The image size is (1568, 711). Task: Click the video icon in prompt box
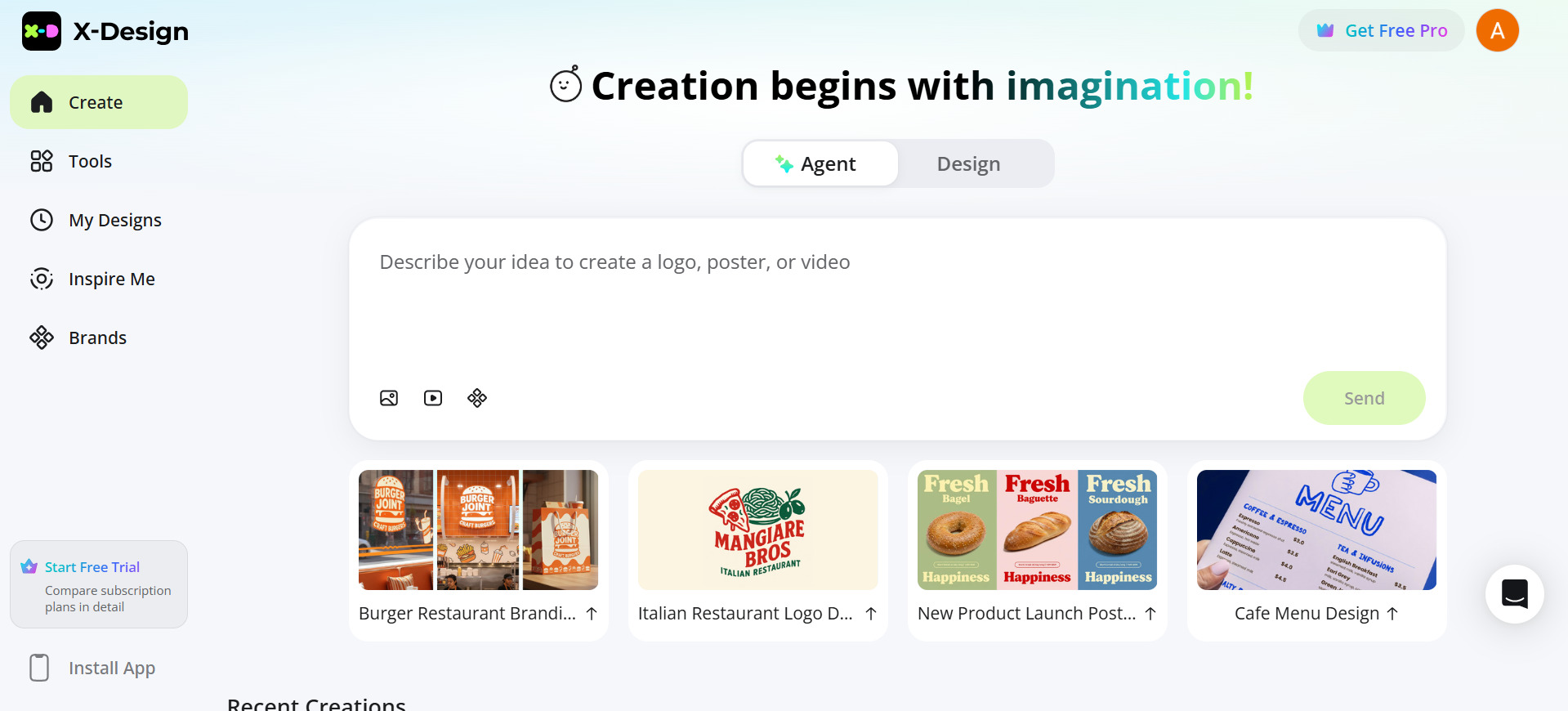433,398
